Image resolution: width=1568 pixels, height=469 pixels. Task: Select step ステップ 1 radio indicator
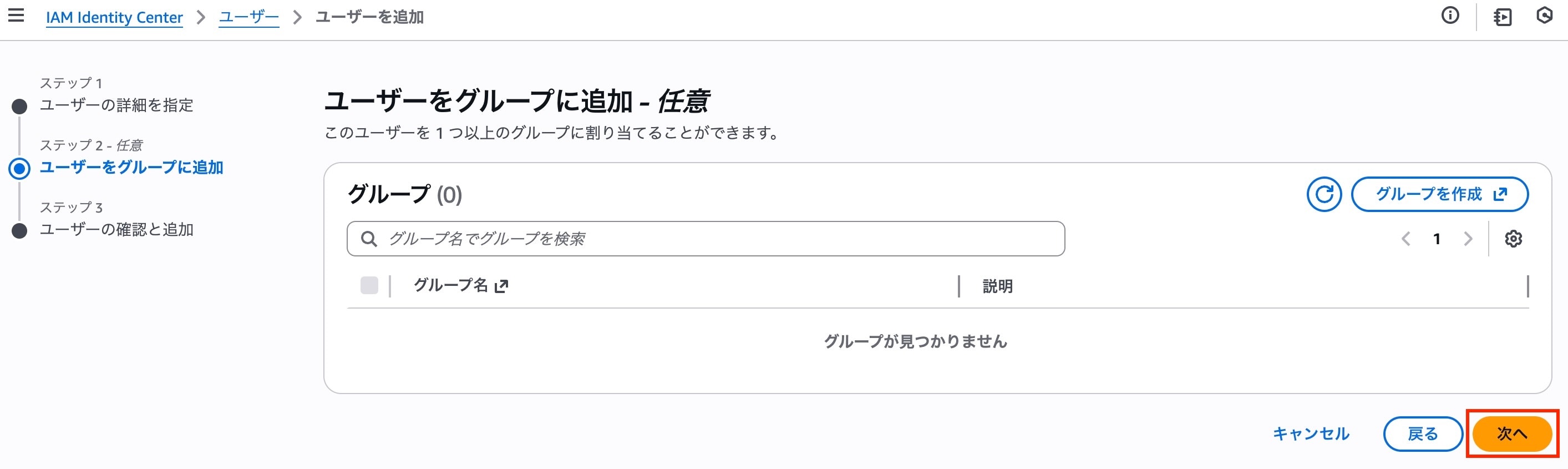pyautogui.click(x=20, y=106)
